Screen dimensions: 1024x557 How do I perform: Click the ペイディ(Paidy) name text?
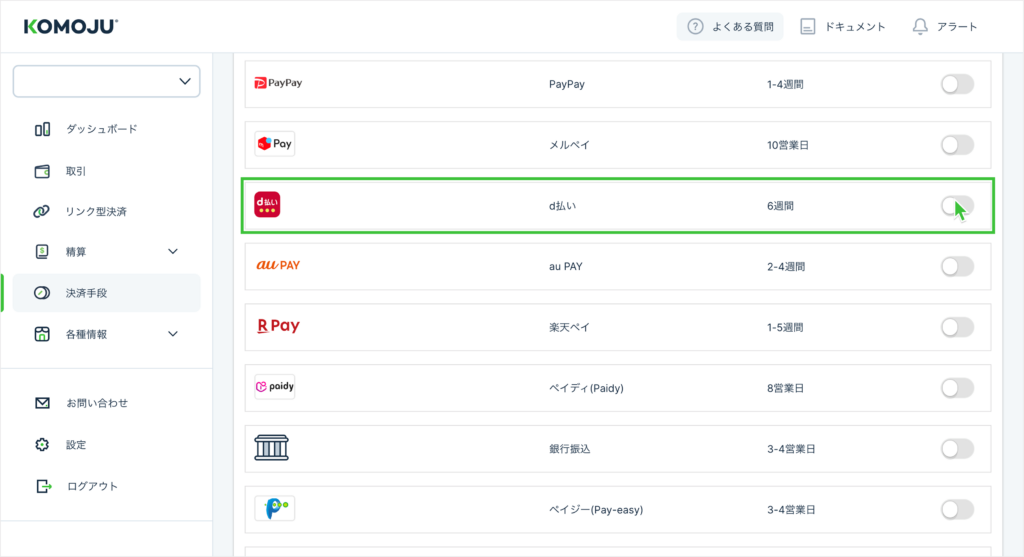[586, 388]
